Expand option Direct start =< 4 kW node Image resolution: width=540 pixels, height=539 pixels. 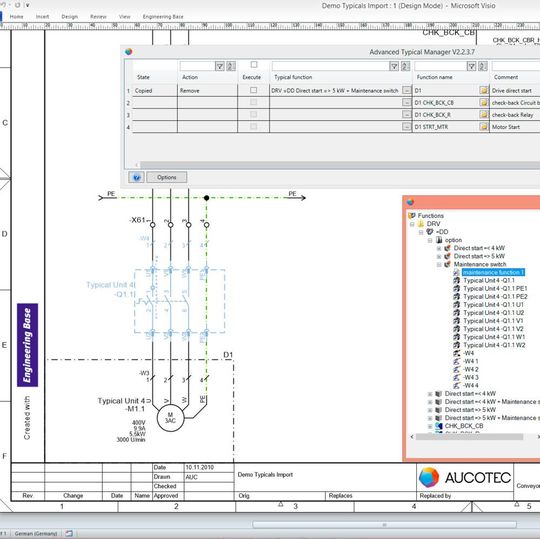click(x=439, y=248)
